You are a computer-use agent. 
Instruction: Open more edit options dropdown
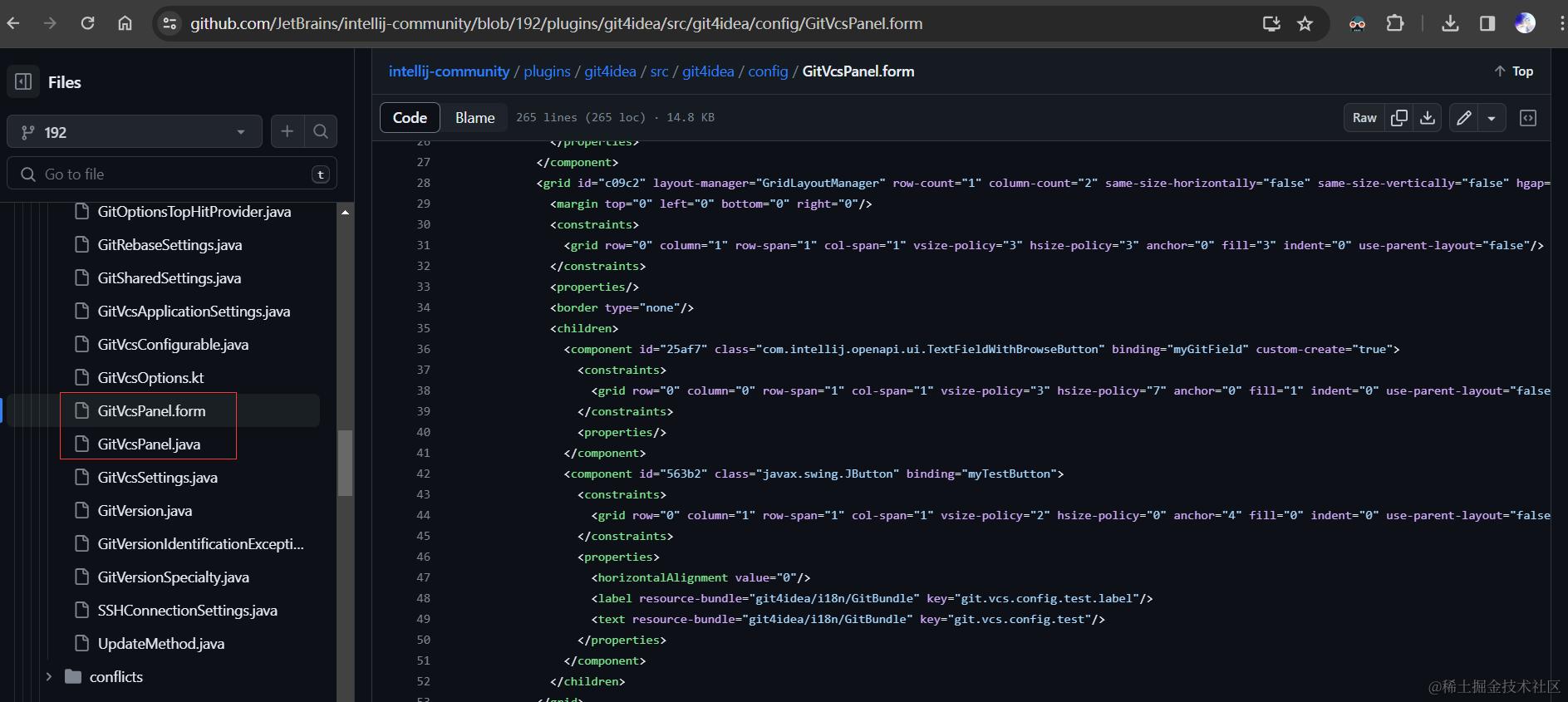point(1492,118)
